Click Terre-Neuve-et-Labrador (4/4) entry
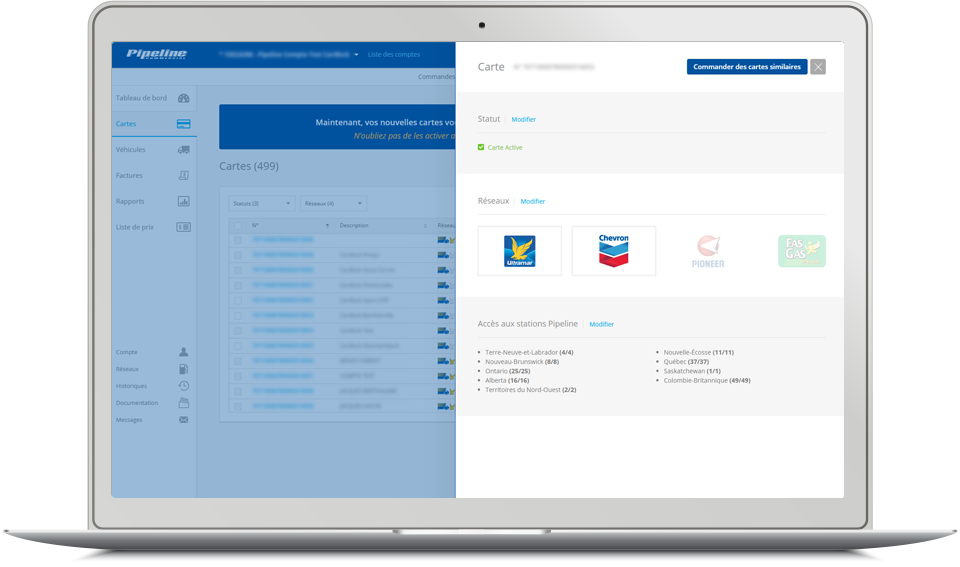This screenshot has width=960, height=567. point(529,353)
